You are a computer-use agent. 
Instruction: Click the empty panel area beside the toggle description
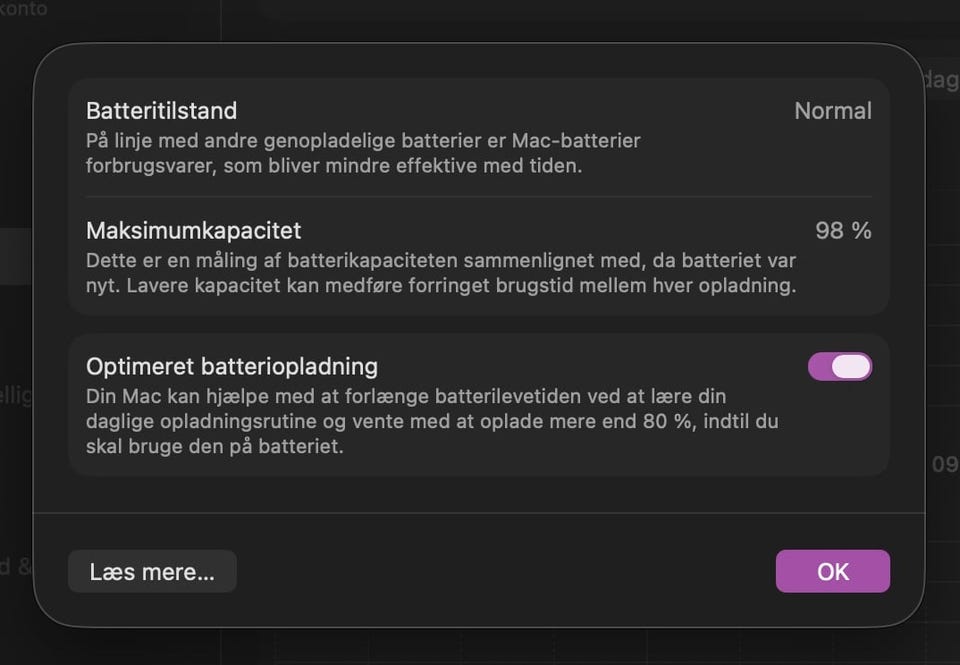tap(838, 430)
